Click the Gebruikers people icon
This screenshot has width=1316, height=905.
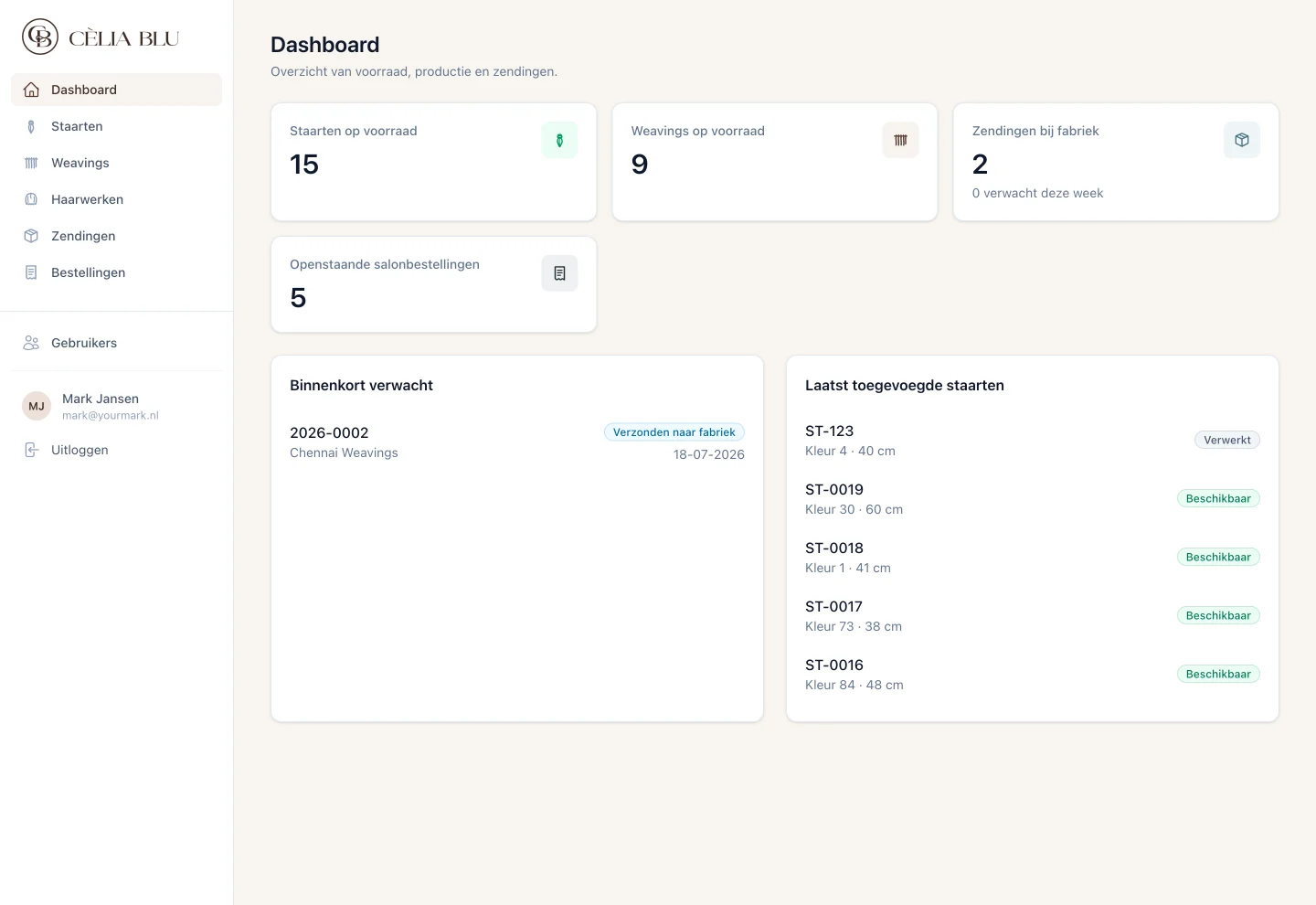[x=31, y=343]
